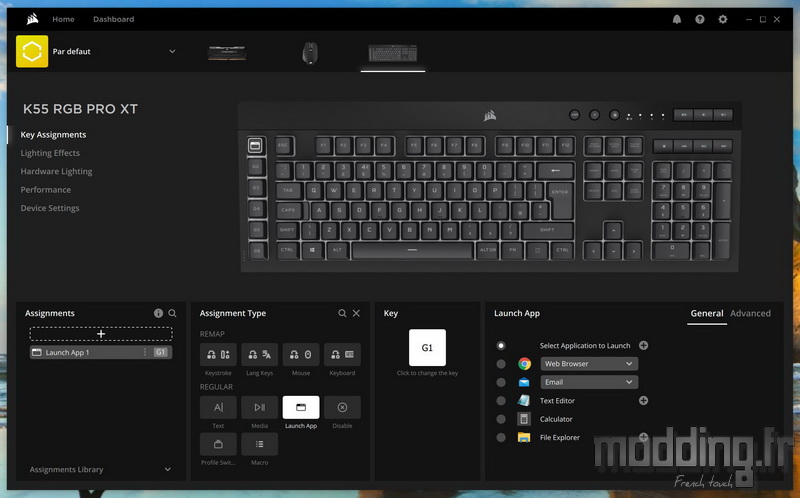Viewport: 800px width, 498px height.
Task: Choose Media assignment type
Action: (259, 407)
